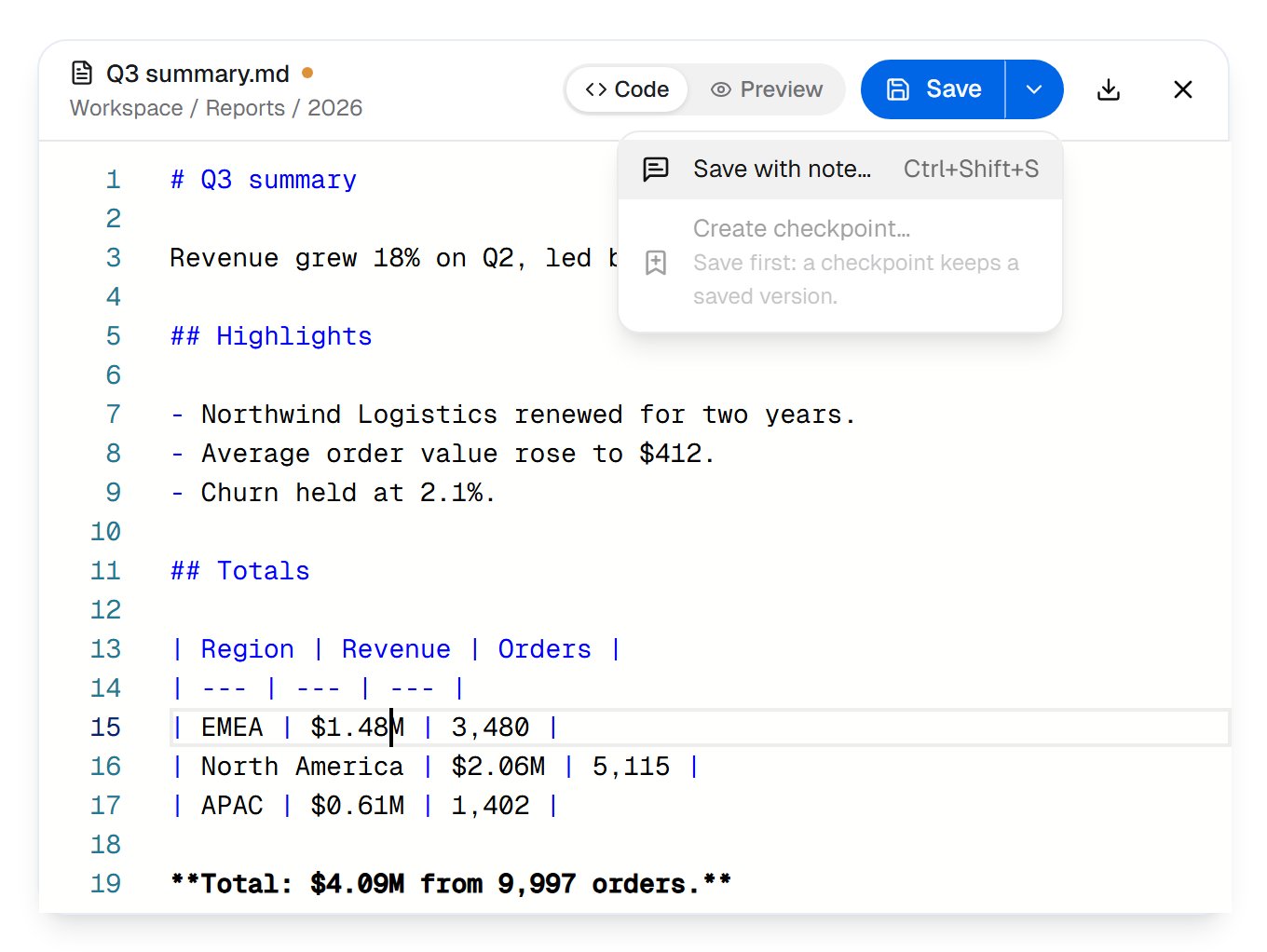1267x952 pixels.
Task: Click the Ctrl+Shift+S shortcut label
Action: [x=971, y=169]
